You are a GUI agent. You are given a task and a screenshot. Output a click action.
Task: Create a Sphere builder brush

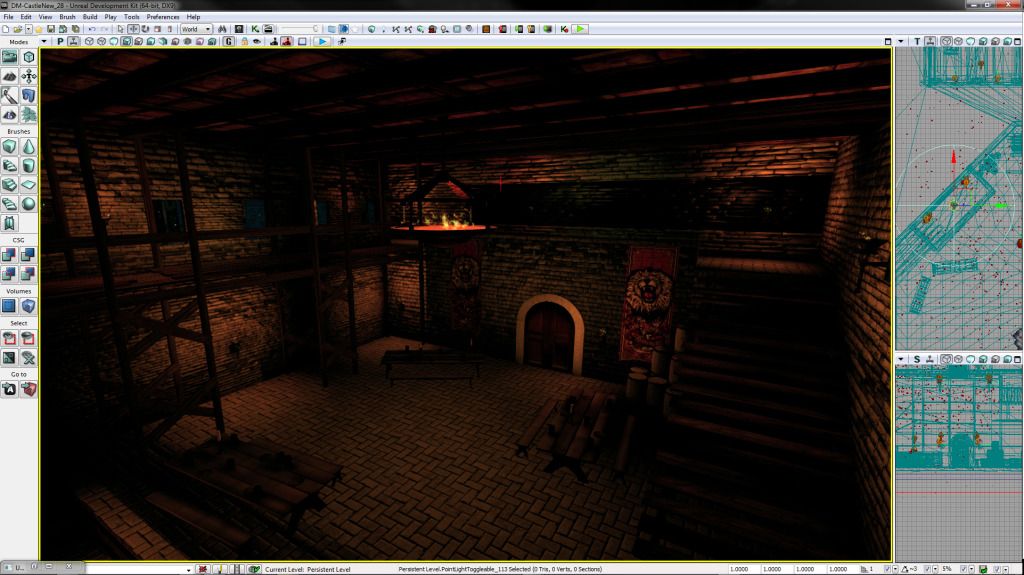pos(29,204)
